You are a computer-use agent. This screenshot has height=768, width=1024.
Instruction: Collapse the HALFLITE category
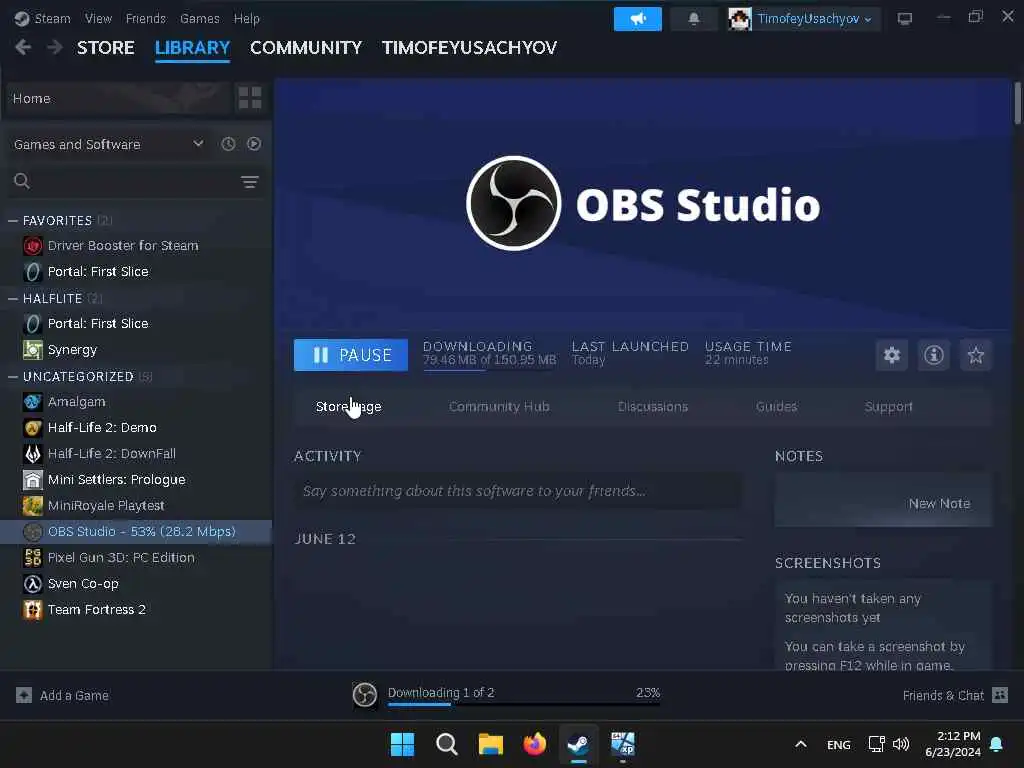(12, 298)
